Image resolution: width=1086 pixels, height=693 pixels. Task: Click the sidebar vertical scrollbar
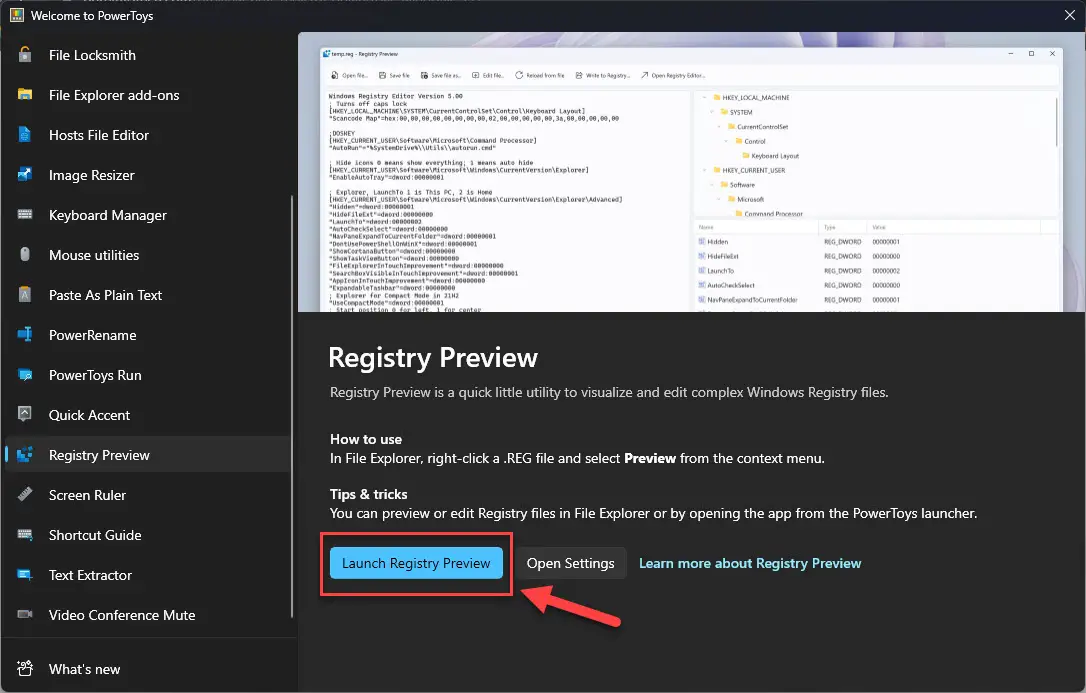(292, 406)
